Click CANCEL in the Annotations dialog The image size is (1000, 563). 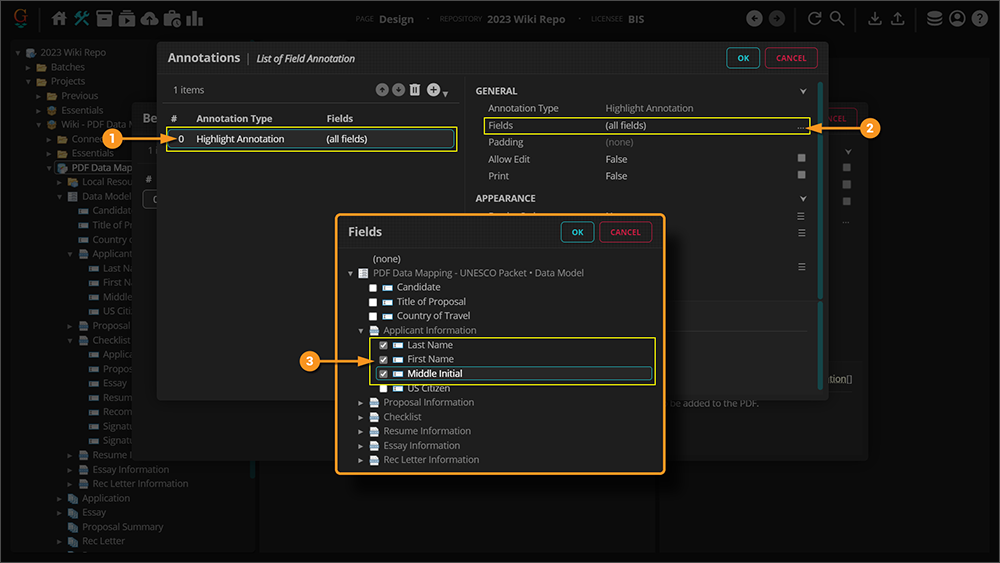(x=791, y=58)
